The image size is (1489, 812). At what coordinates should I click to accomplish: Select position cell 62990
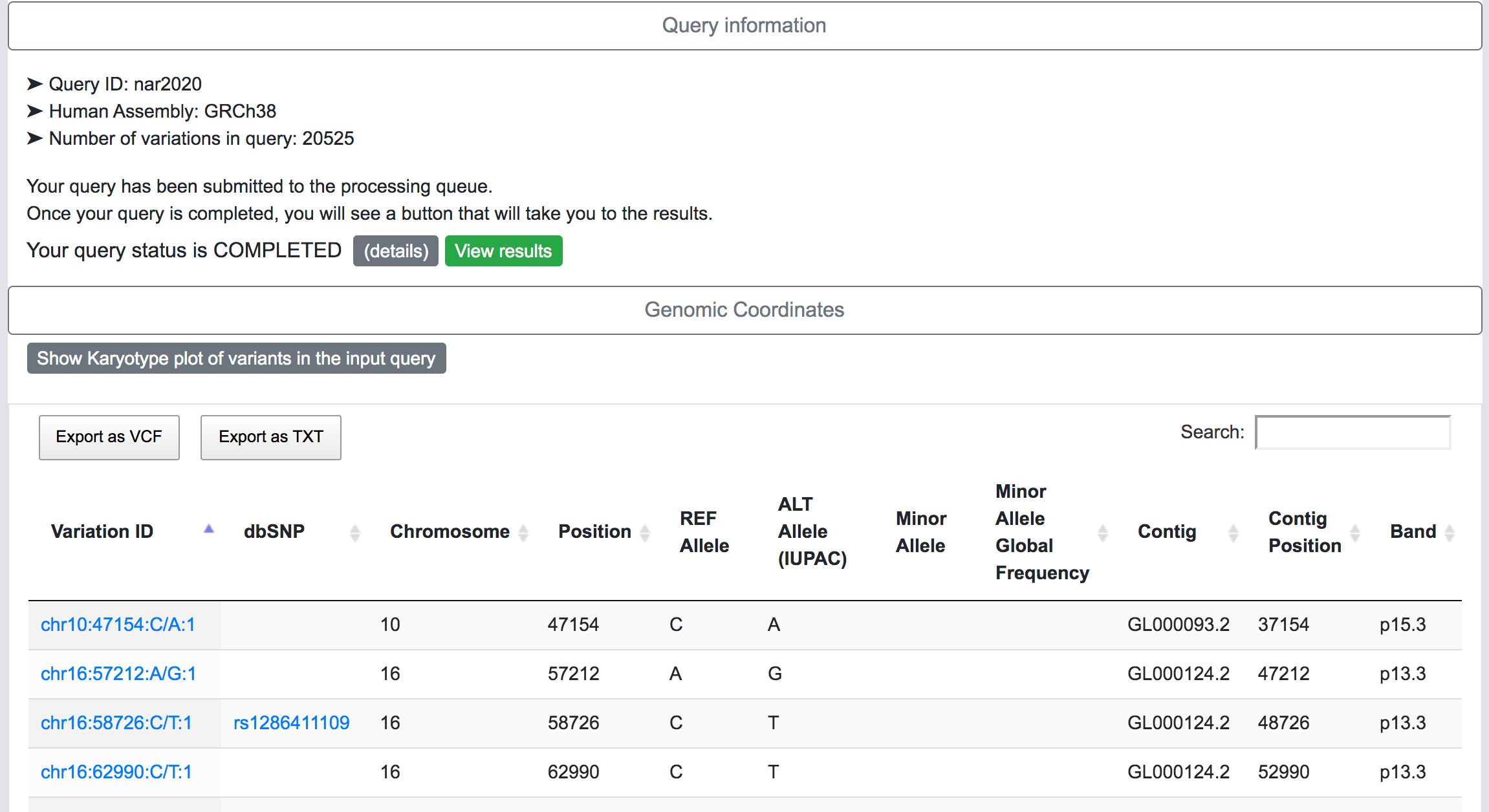(x=573, y=772)
